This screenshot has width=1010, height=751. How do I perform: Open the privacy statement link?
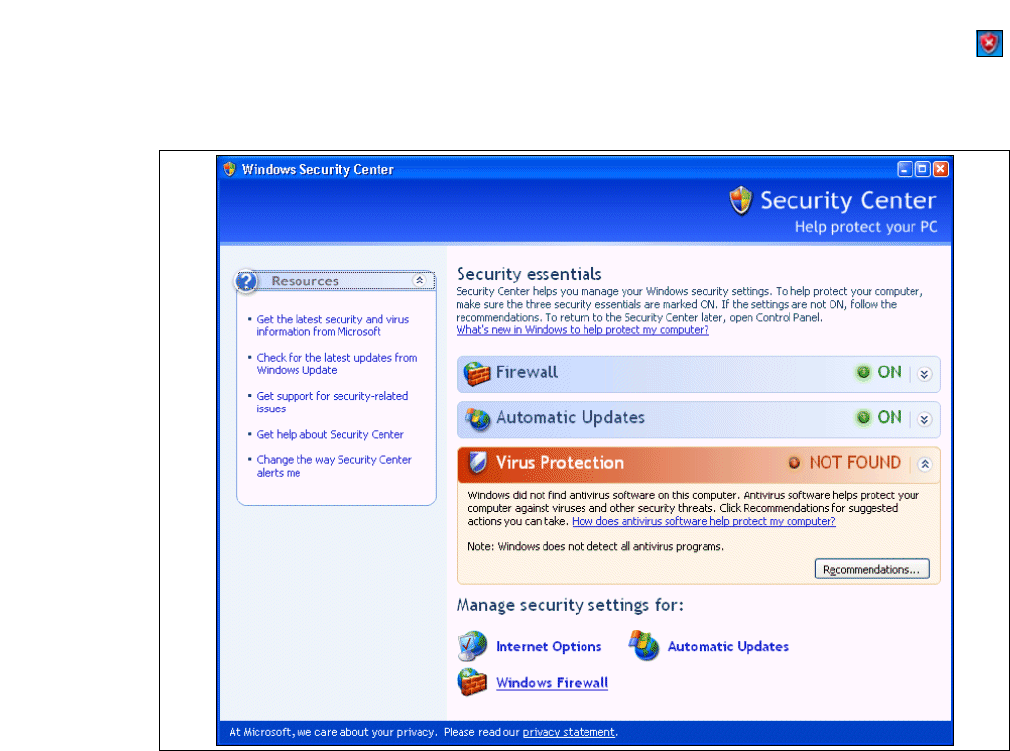[568, 732]
